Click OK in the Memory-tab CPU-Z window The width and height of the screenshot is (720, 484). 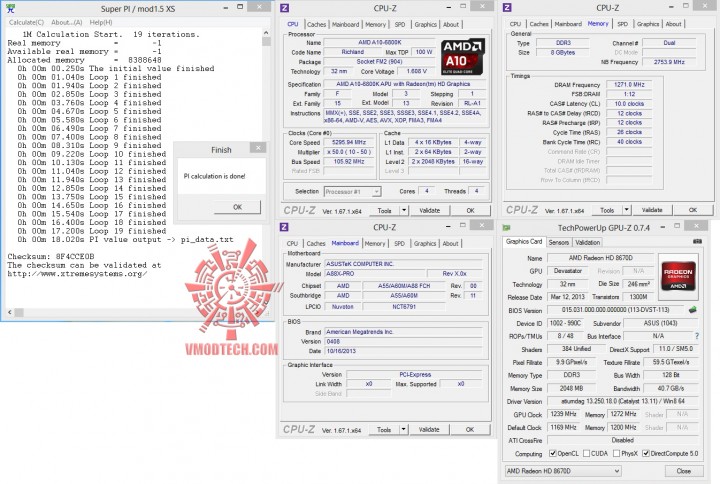point(693,210)
